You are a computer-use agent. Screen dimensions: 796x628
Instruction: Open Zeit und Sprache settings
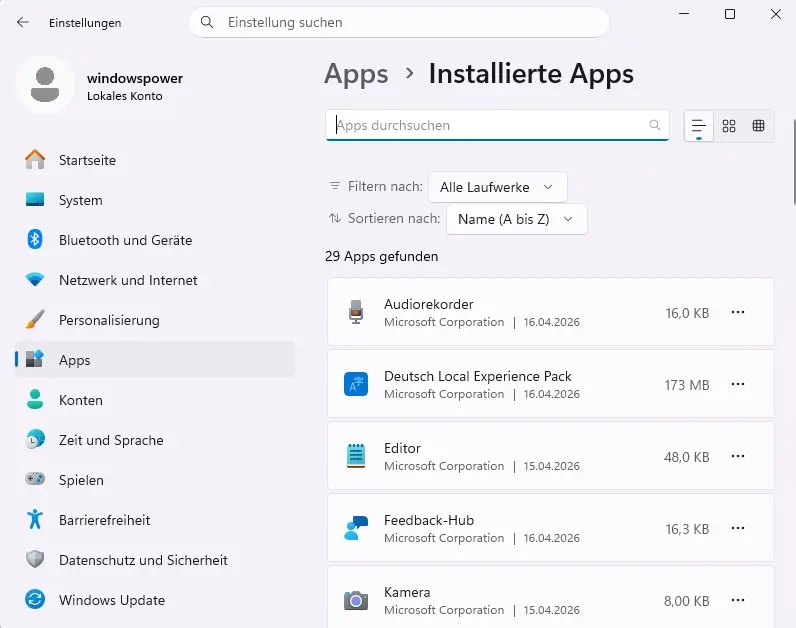(x=155, y=440)
